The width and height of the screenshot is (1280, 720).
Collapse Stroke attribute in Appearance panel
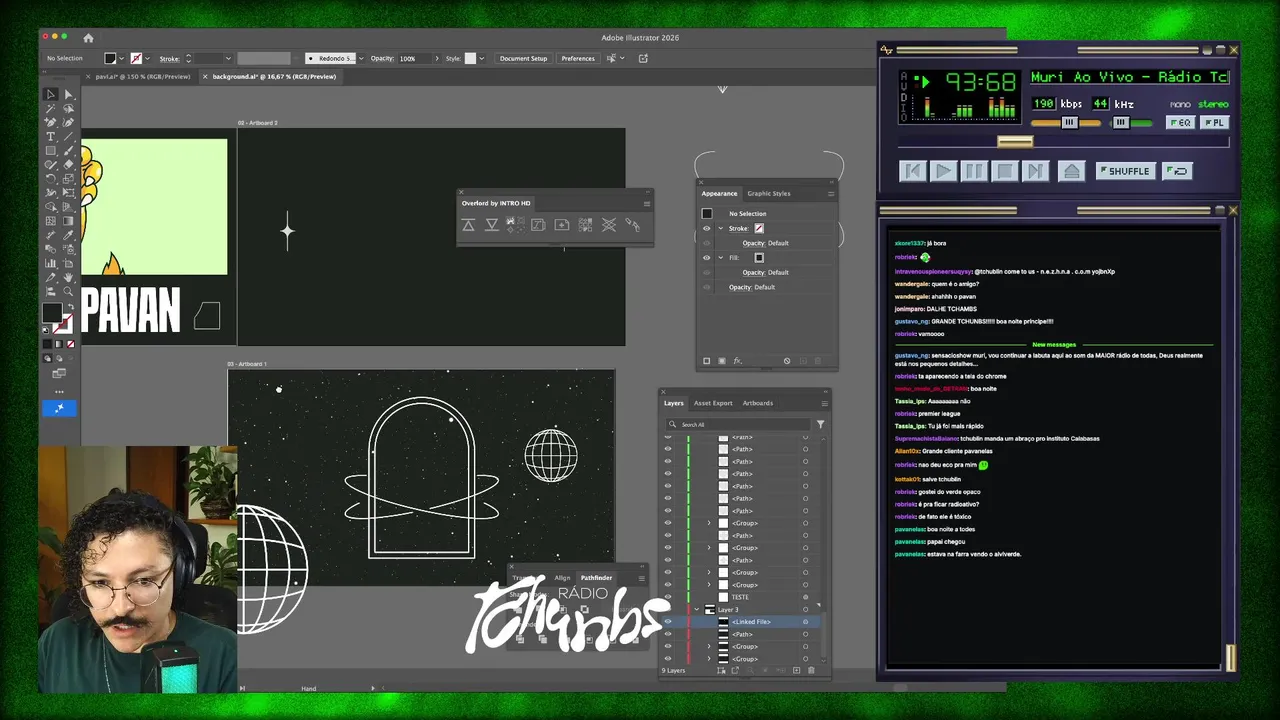pos(721,229)
